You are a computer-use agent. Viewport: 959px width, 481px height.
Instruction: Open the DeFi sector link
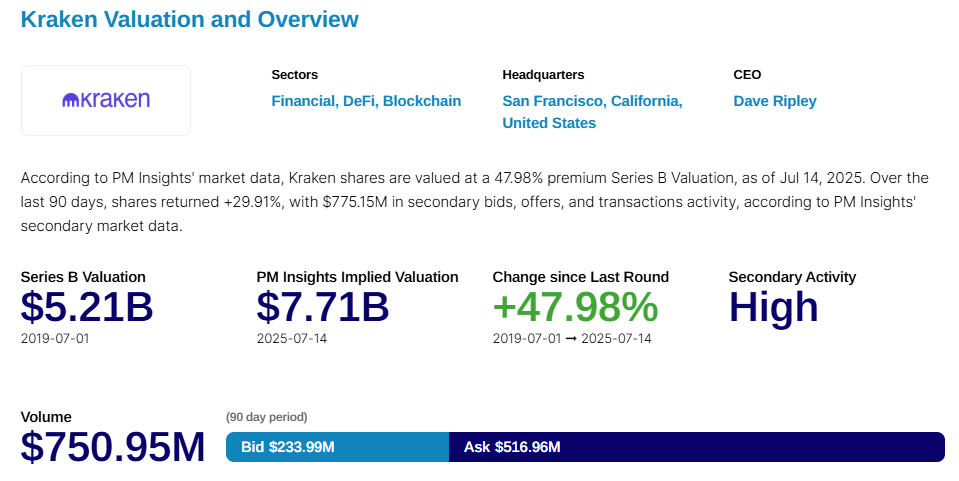358,101
